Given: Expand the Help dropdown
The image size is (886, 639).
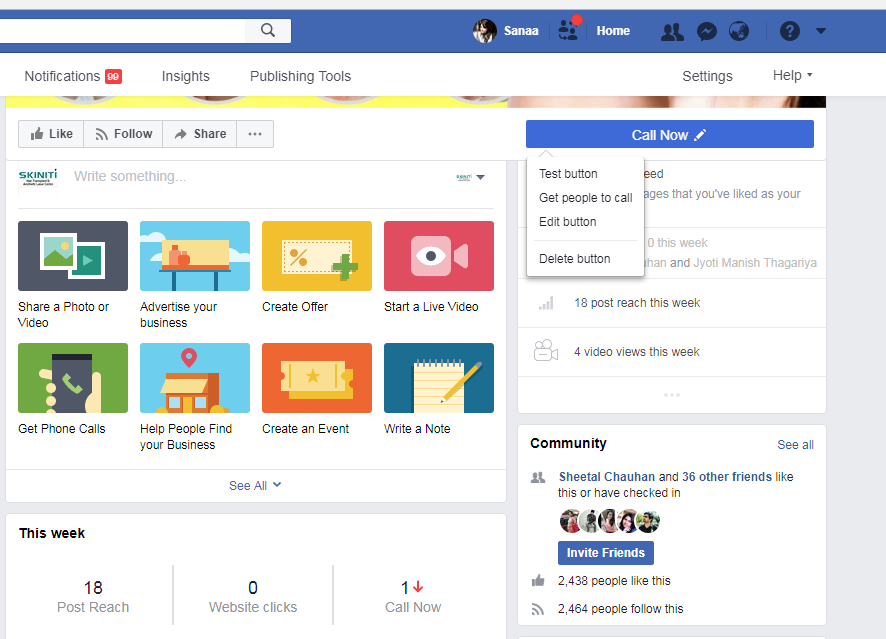Looking at the screenshot, I should [x=792, y=75].
